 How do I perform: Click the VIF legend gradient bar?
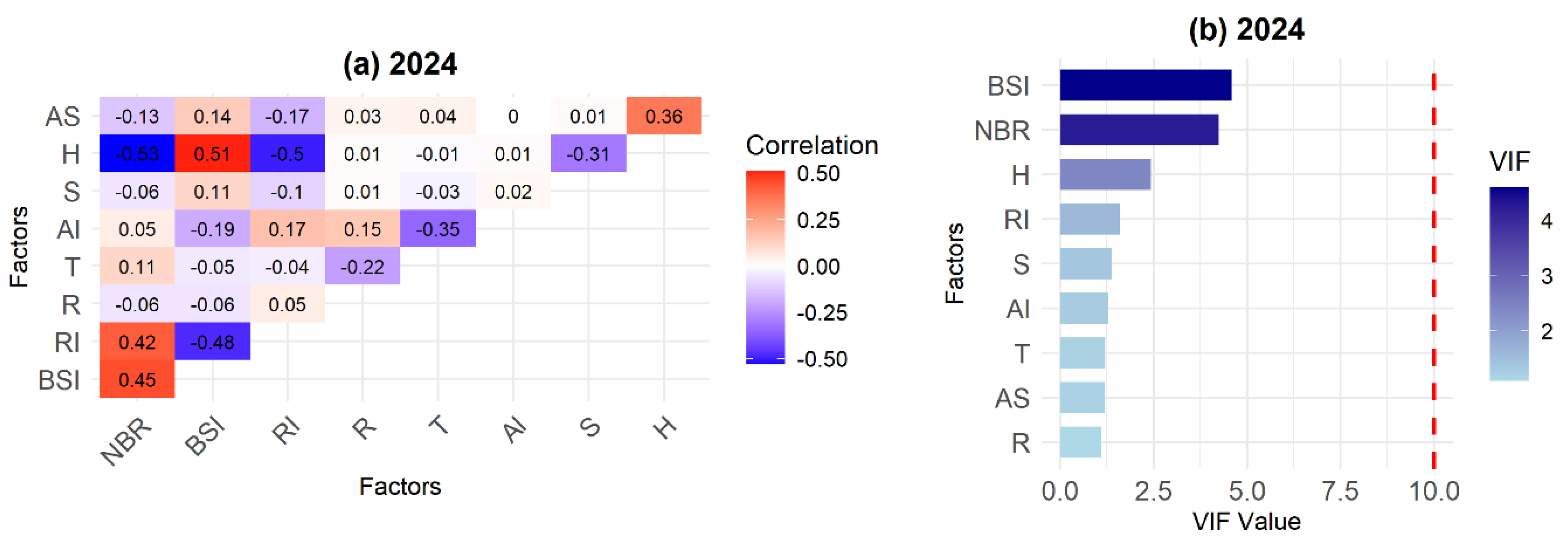tap(1509, 284)
